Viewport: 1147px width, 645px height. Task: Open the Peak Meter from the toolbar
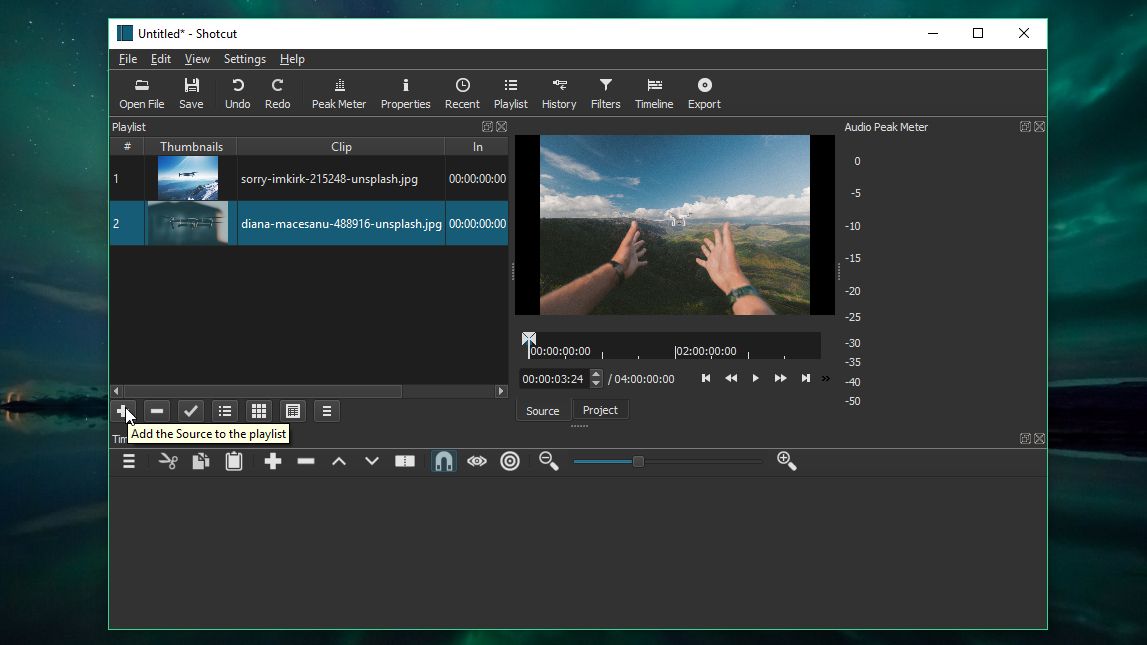pyautogui.click(x=339, y=92)
